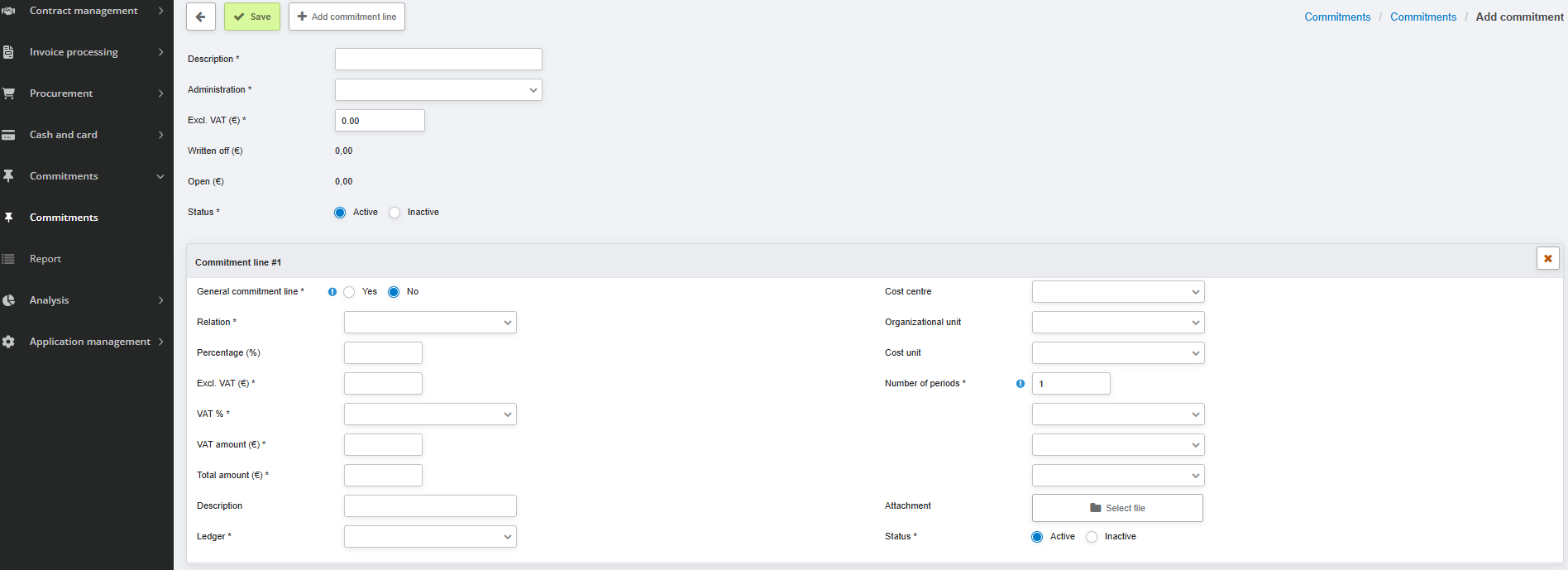Click the Application management gear icon
Viewport: 1568px width, 570px height.
[x=8, y=342]
